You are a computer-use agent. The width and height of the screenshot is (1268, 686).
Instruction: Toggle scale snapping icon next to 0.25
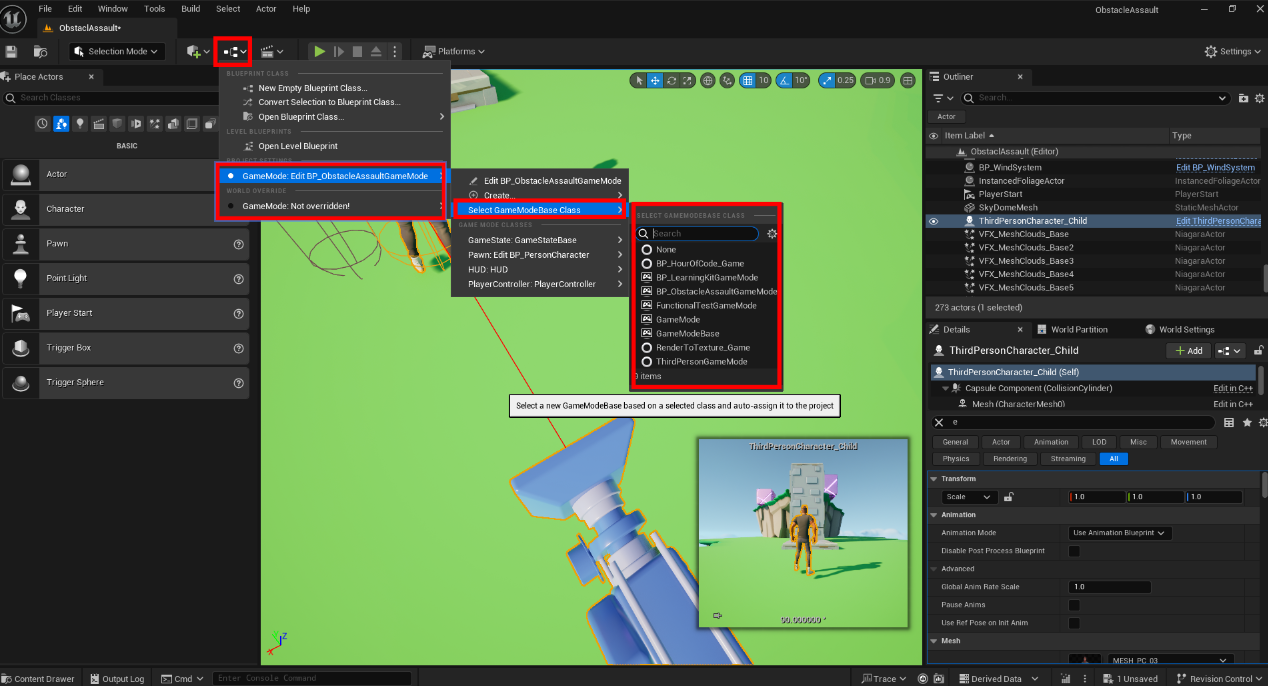pyautogui.click(x=827, y=80)
